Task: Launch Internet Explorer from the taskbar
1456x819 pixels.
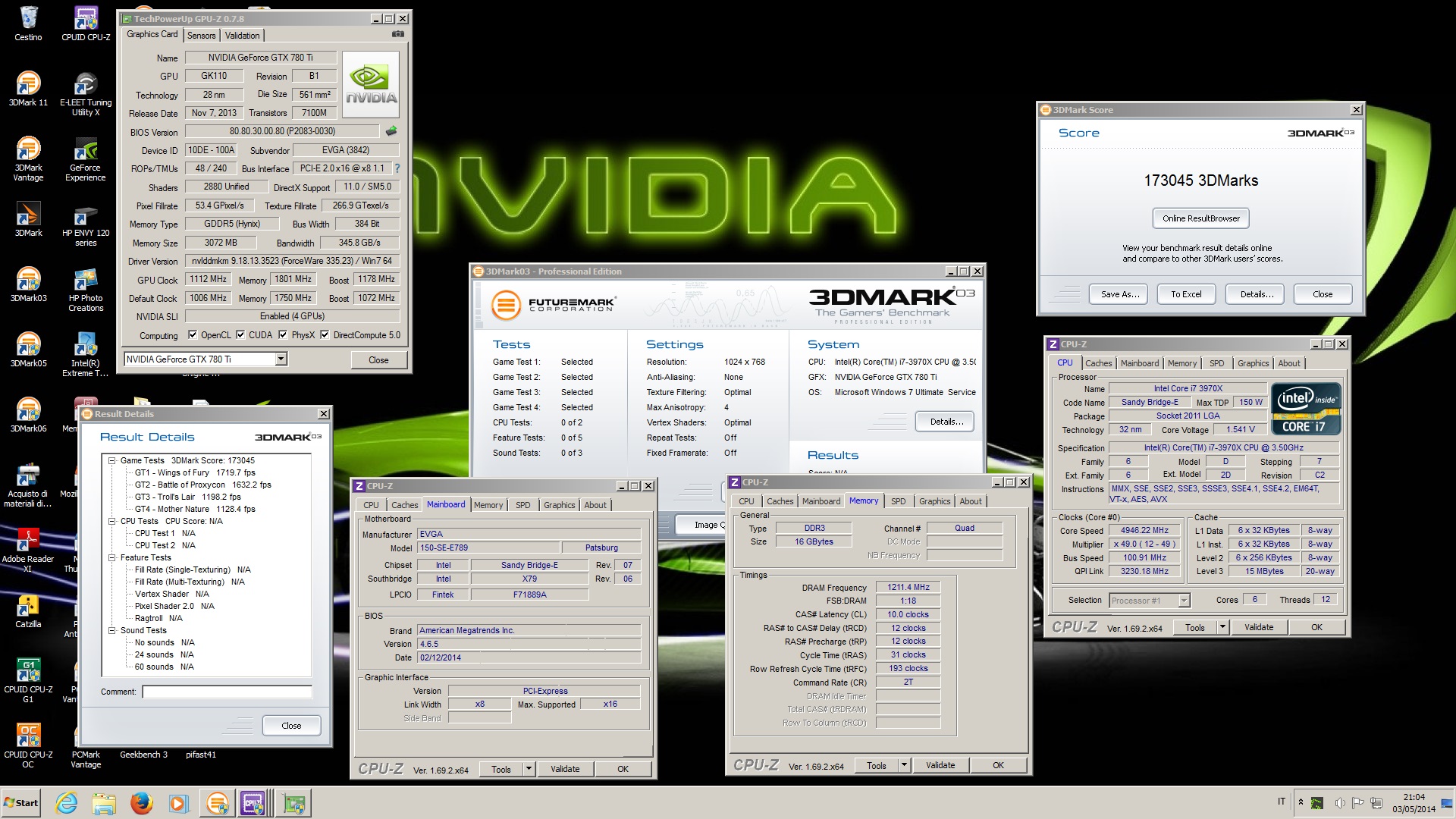Action: pos(67,802)
